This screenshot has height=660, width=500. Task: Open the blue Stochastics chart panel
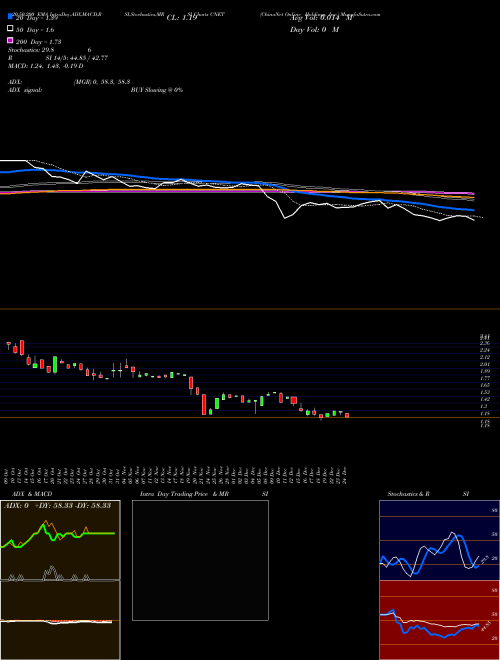(x=439, y=540)
